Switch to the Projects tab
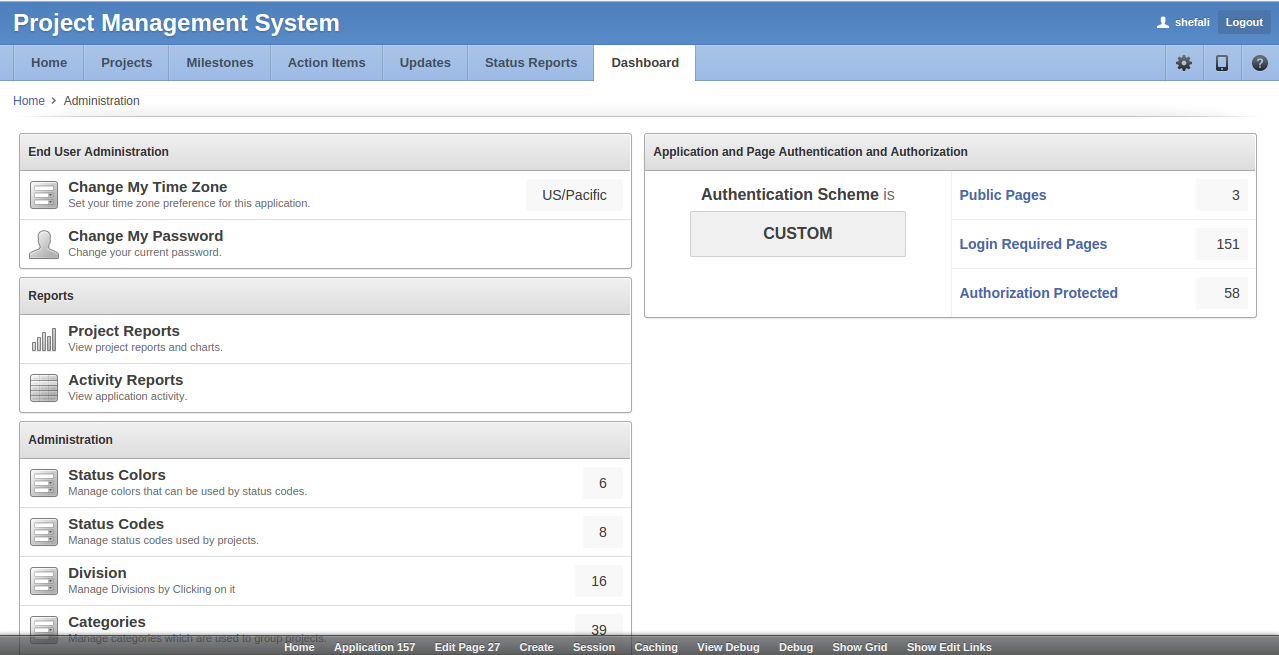1279x655 pixels. [x=127, y=63]
